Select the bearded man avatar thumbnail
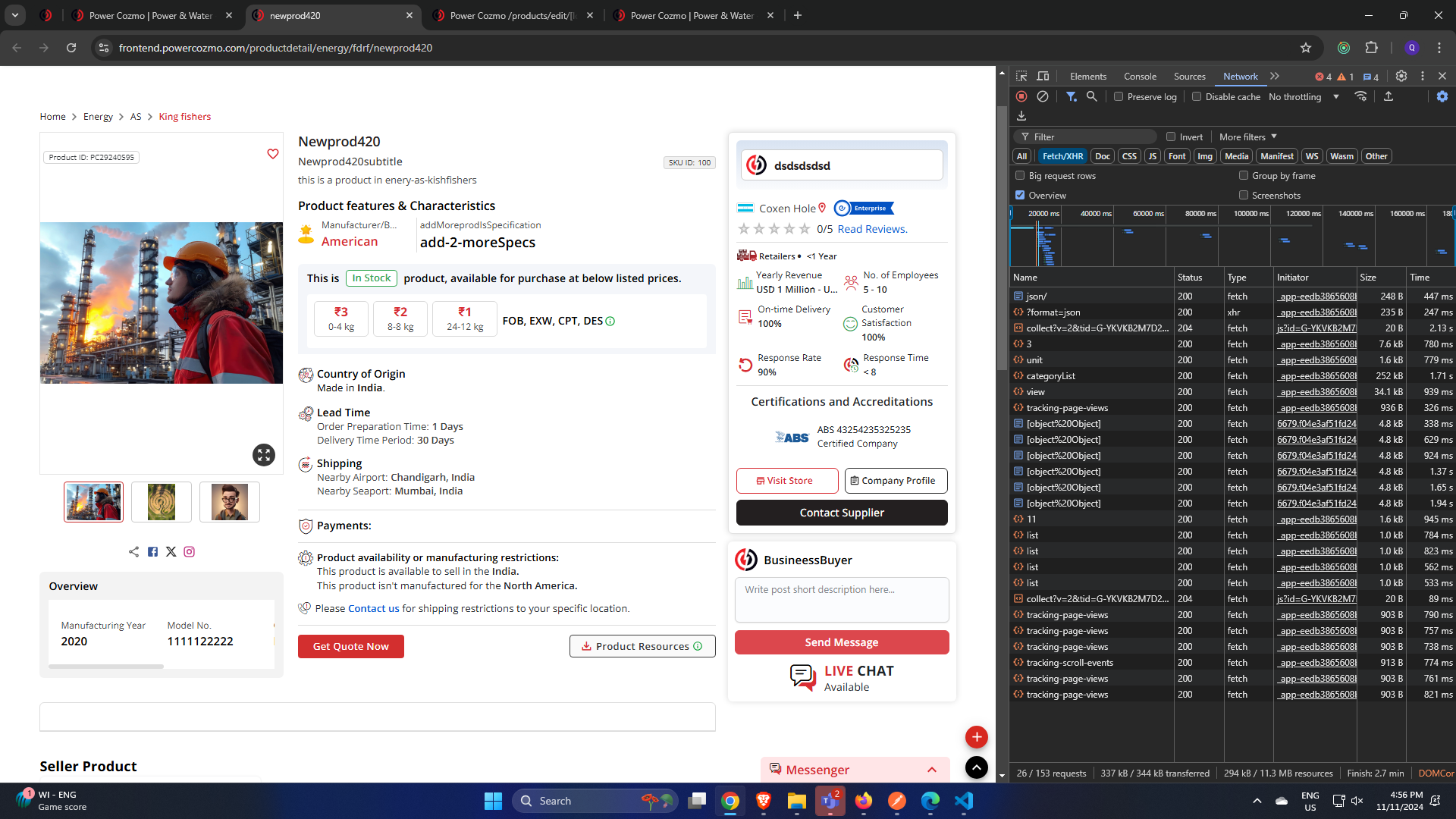 (230, 502)
